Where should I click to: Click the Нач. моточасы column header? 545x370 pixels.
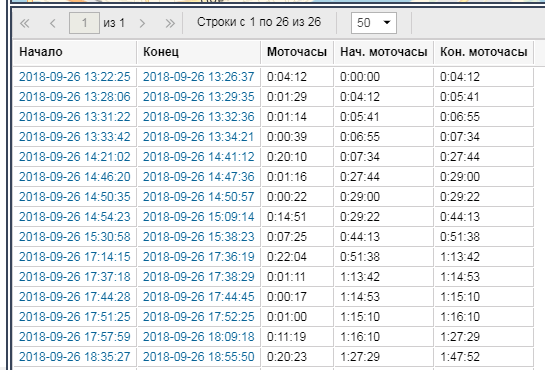(384, 52)
